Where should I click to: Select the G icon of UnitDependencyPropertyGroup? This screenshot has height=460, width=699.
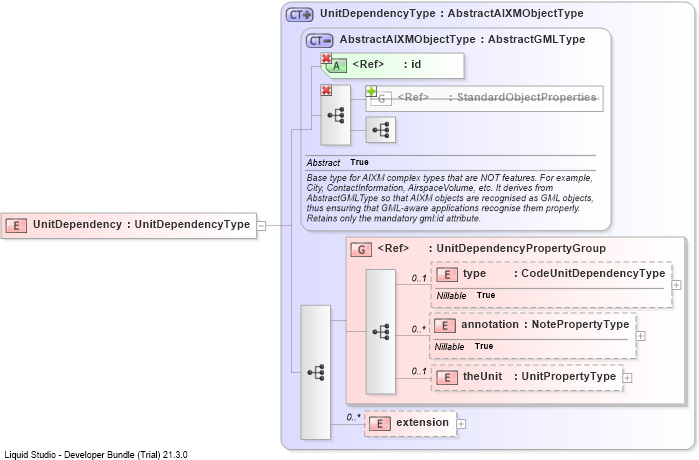[361, 250]
